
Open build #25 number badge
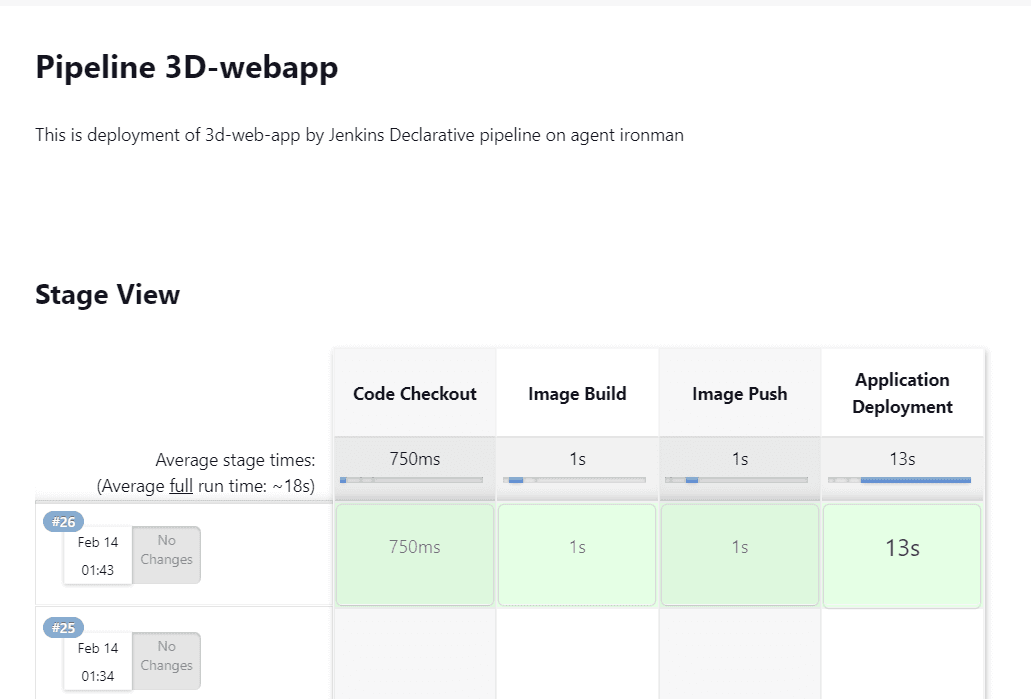(x=63, y=627)
